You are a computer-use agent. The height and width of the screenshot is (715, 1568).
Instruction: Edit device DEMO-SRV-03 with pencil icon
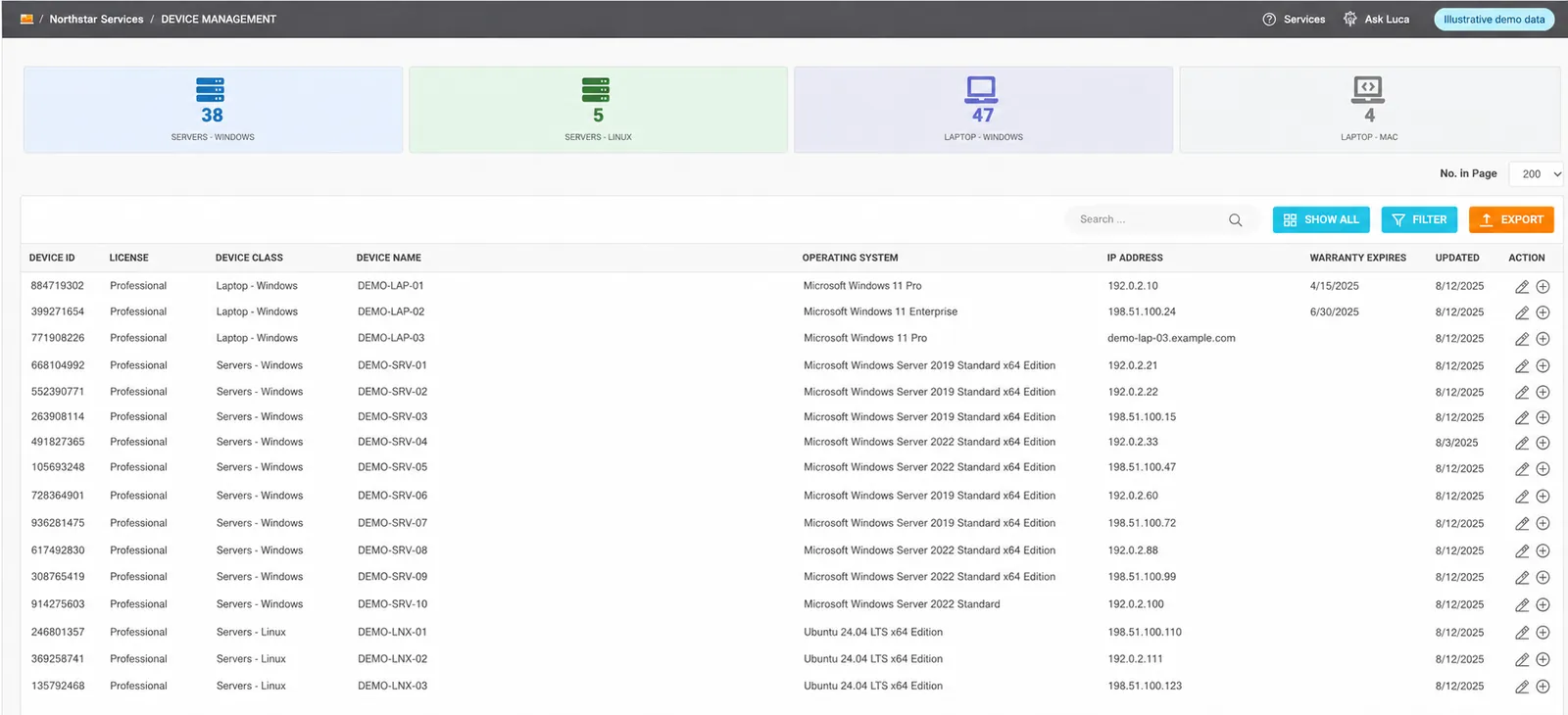(x=1522, y=418)
